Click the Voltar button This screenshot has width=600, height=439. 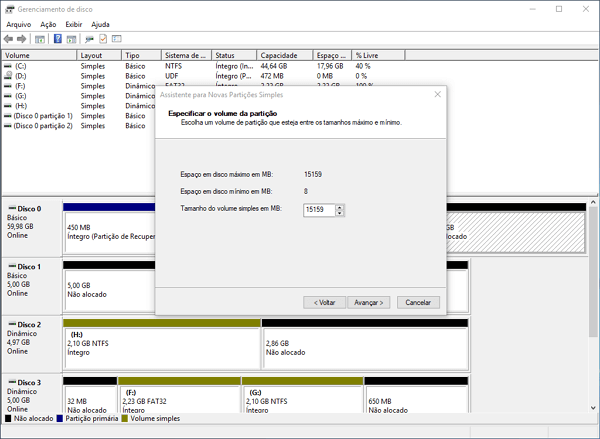pos(324,302)
